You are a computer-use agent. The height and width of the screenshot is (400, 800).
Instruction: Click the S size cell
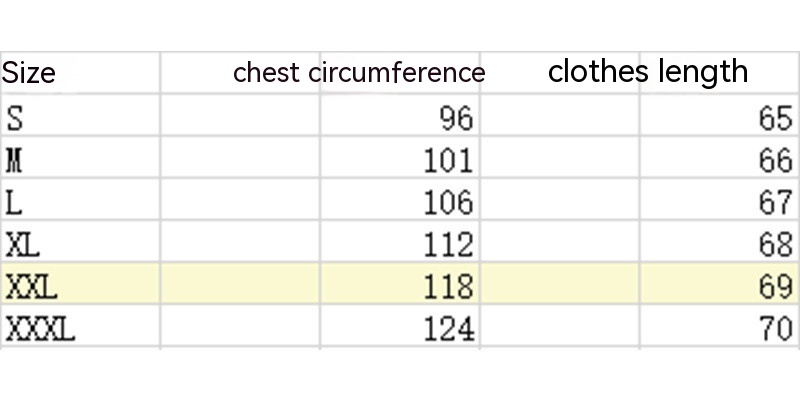[x=15, y=119]
